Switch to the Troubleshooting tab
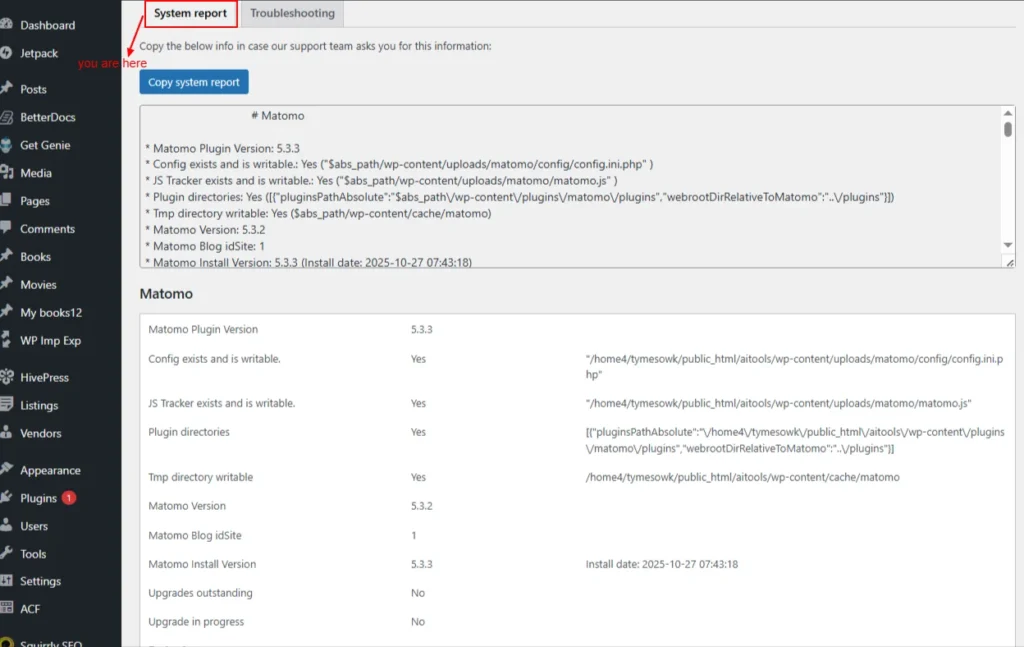 [x=293, y=14]
